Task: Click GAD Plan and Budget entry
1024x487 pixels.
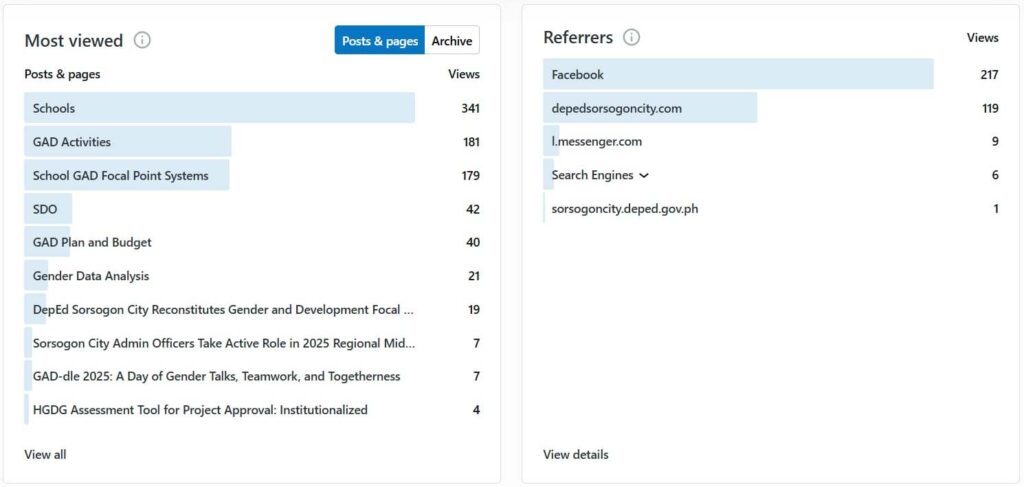Action: 92,243
